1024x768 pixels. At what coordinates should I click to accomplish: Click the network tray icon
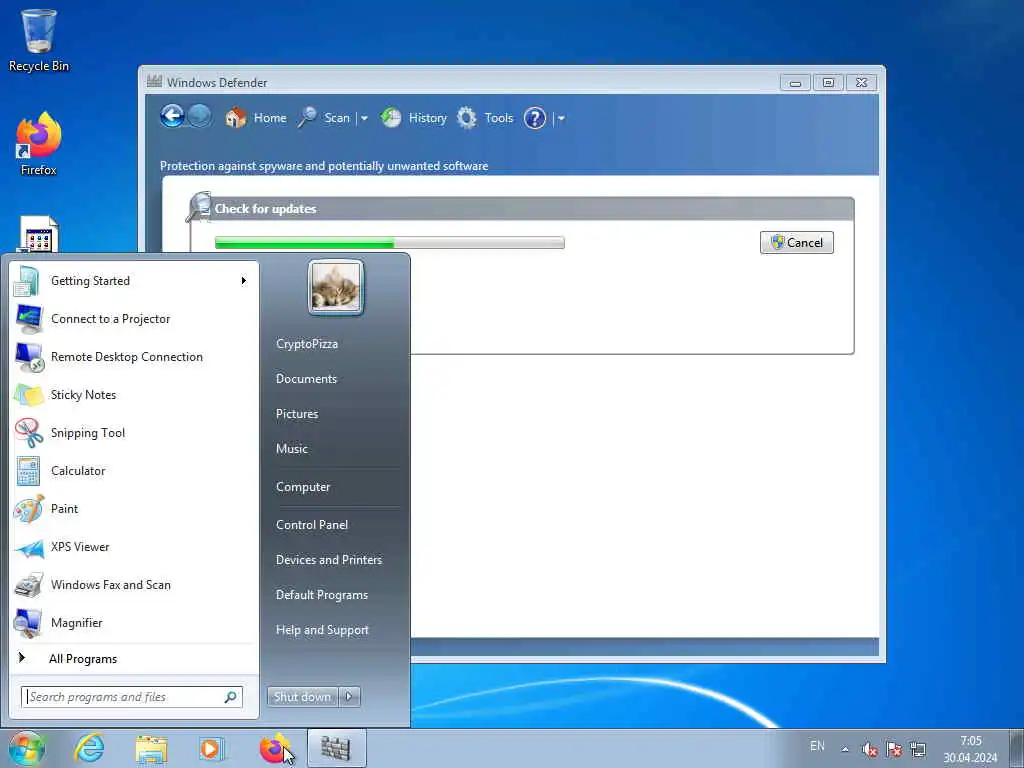tap(918, 750)
